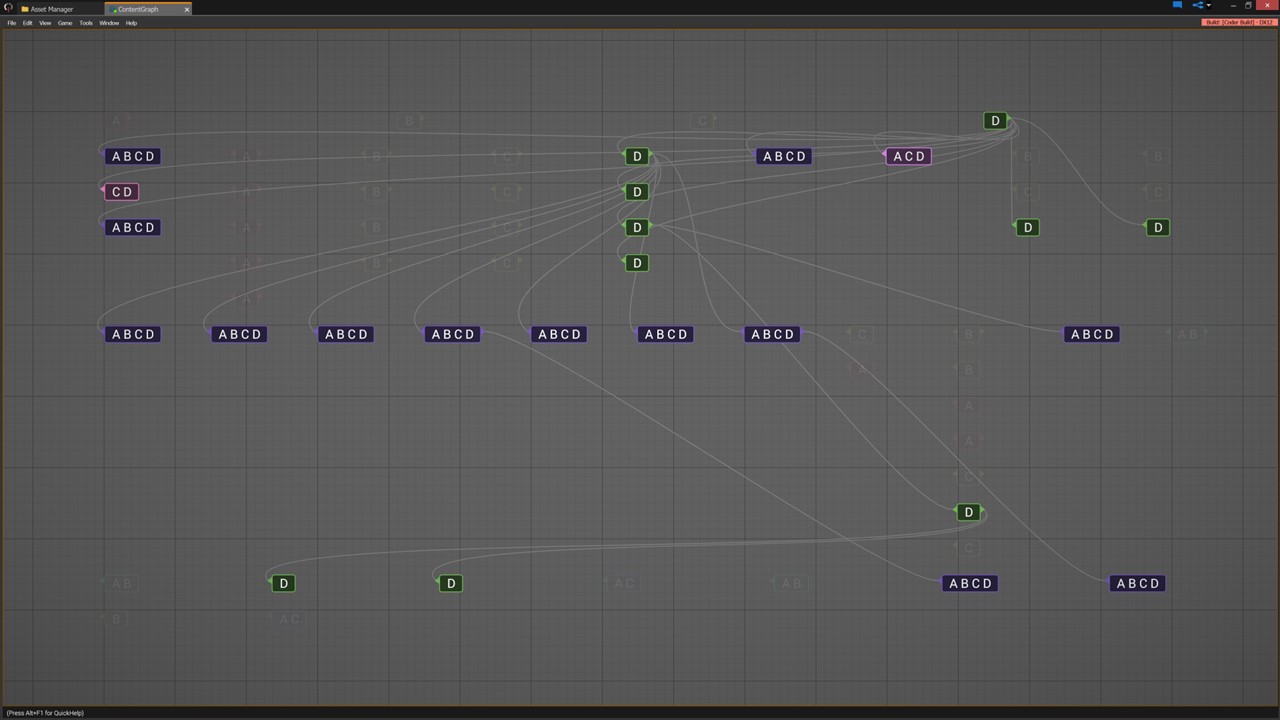Viewport: 1280px width, 720px height.
Task: Select right D node of right-side pair
Action: pos(1158,228)
